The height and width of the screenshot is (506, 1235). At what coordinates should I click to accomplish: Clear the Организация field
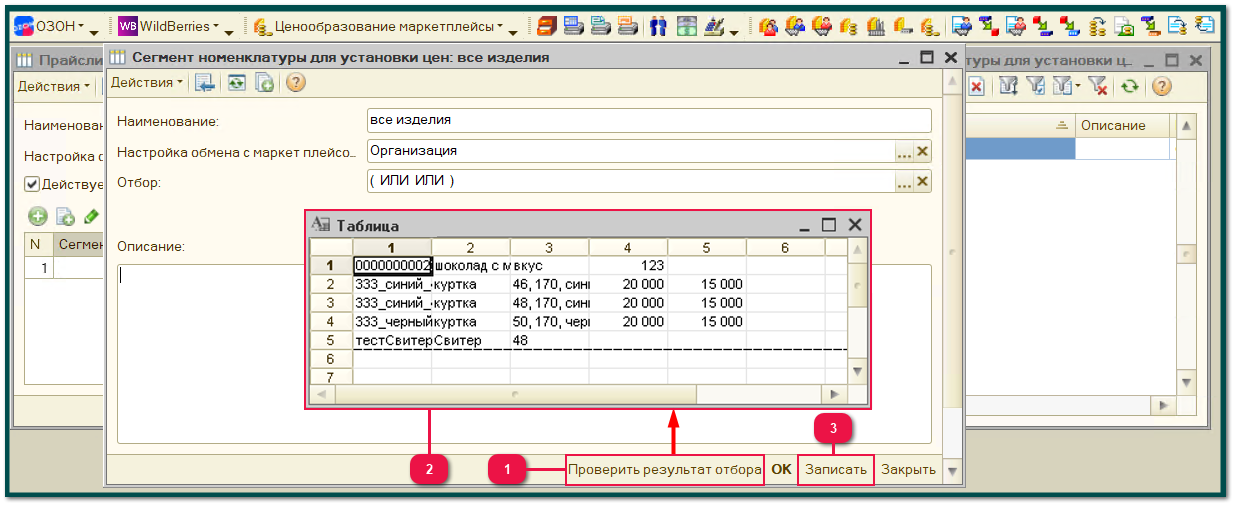922,151
